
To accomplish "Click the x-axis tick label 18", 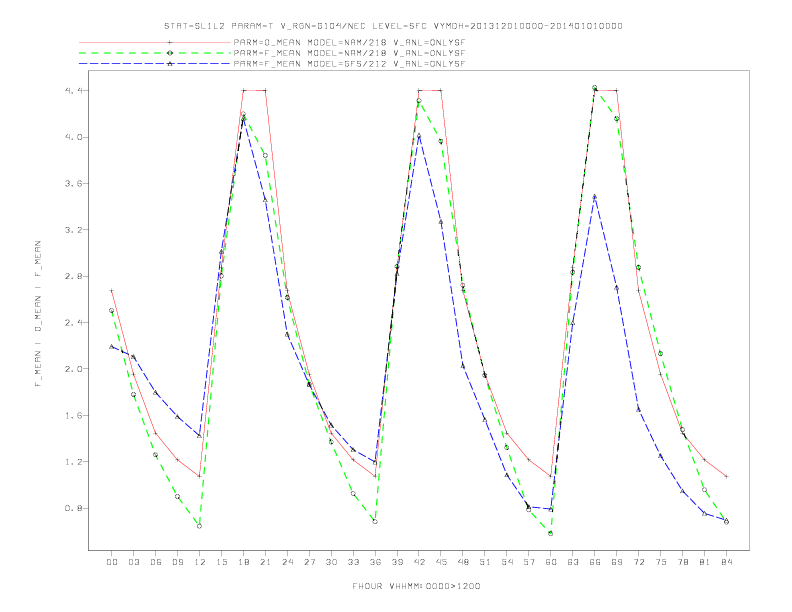I will click(243, 562).
